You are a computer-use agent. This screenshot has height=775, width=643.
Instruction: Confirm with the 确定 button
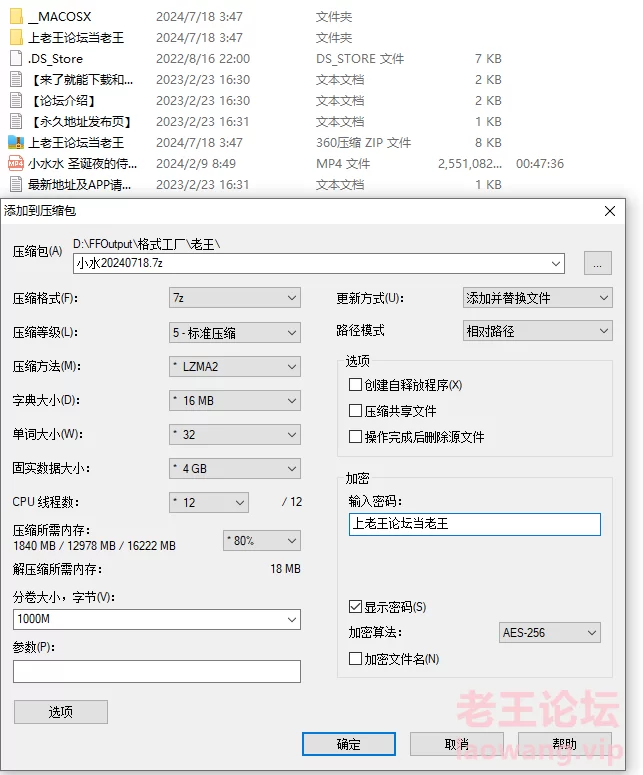coord(349,744)
